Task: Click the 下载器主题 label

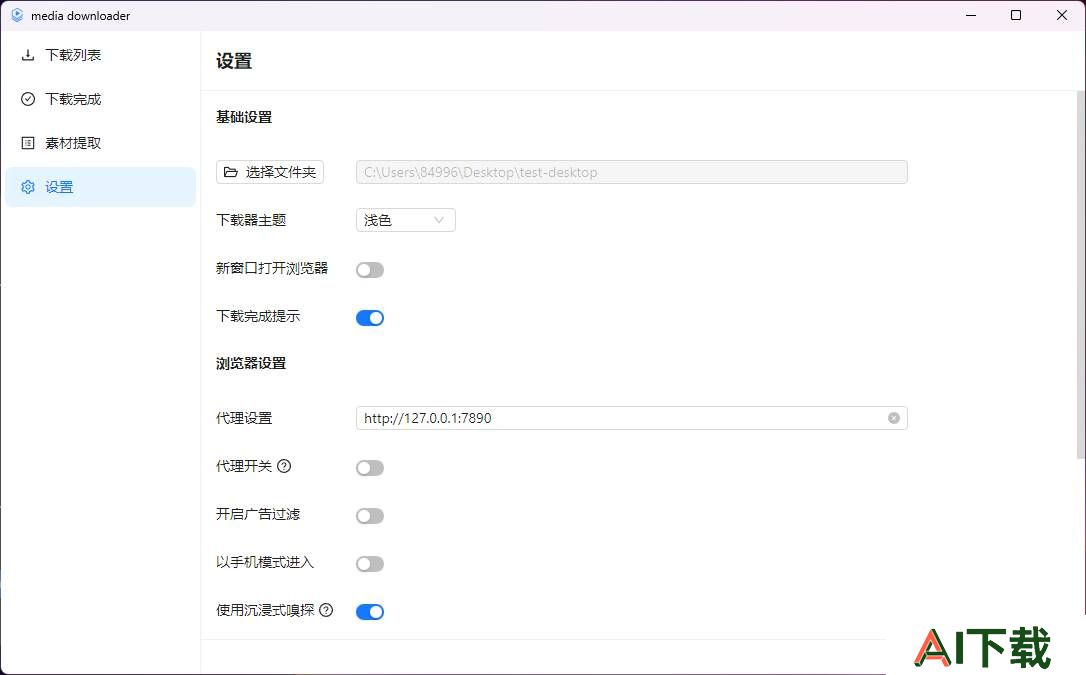Action: [251, 220]
